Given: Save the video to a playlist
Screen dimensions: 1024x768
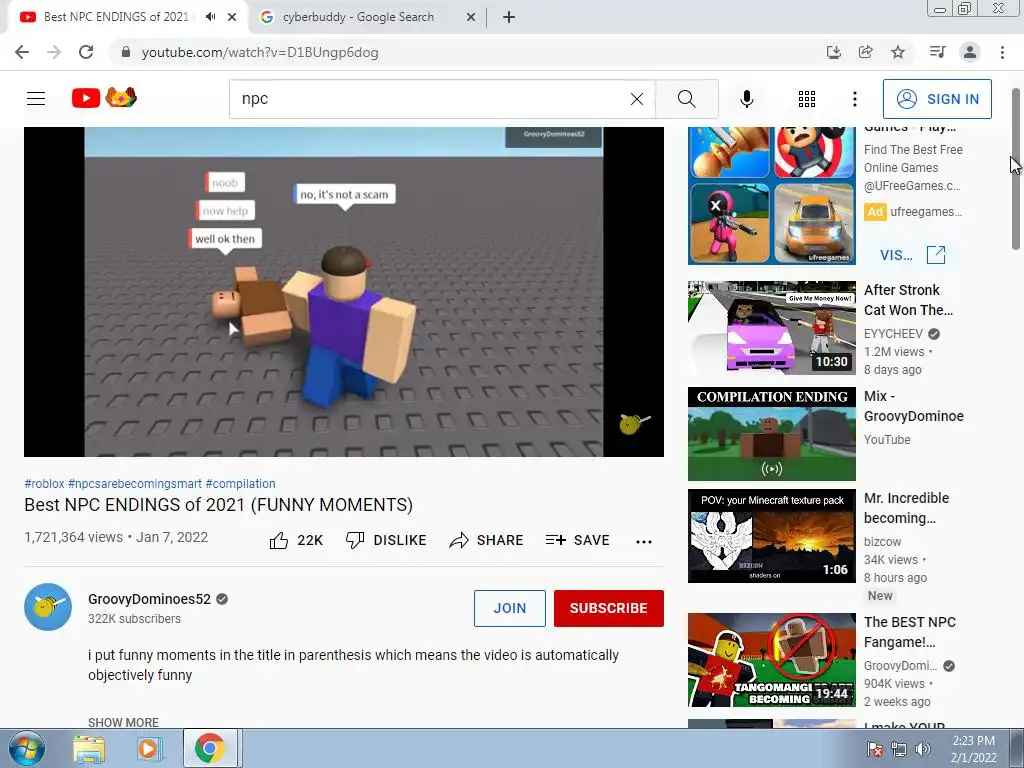Looking at the screenshot, I should pyautogui.click(x=577, y=540).
